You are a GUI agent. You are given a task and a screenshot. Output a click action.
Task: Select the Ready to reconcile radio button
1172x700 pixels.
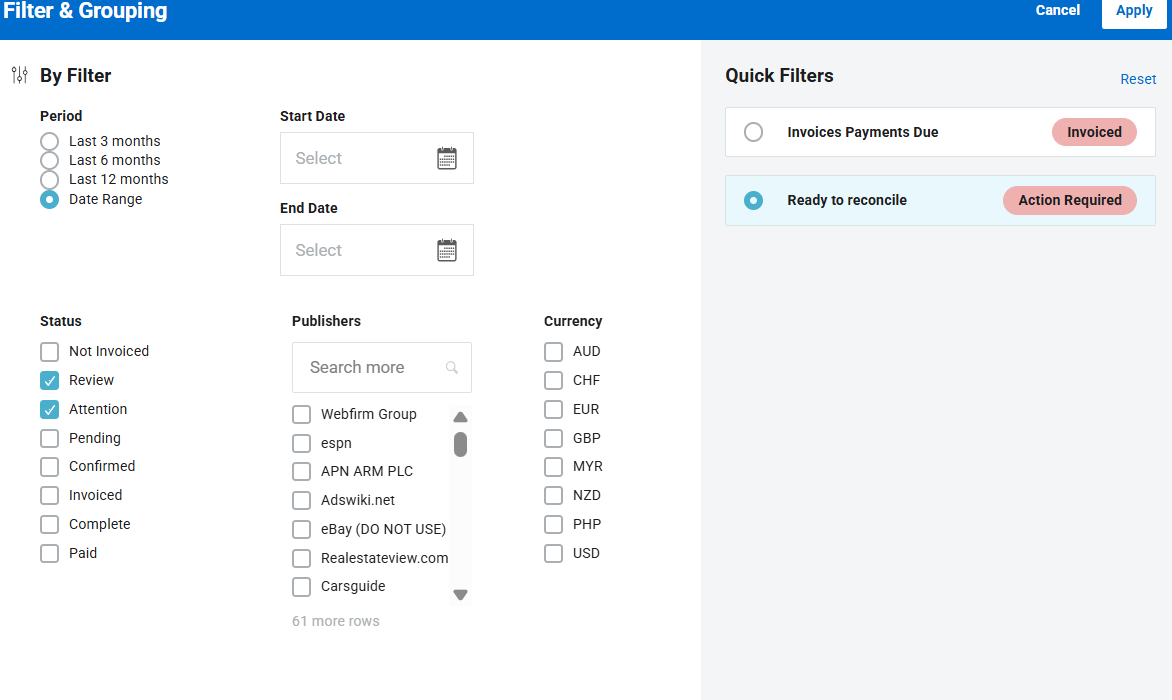pos(754,201)
